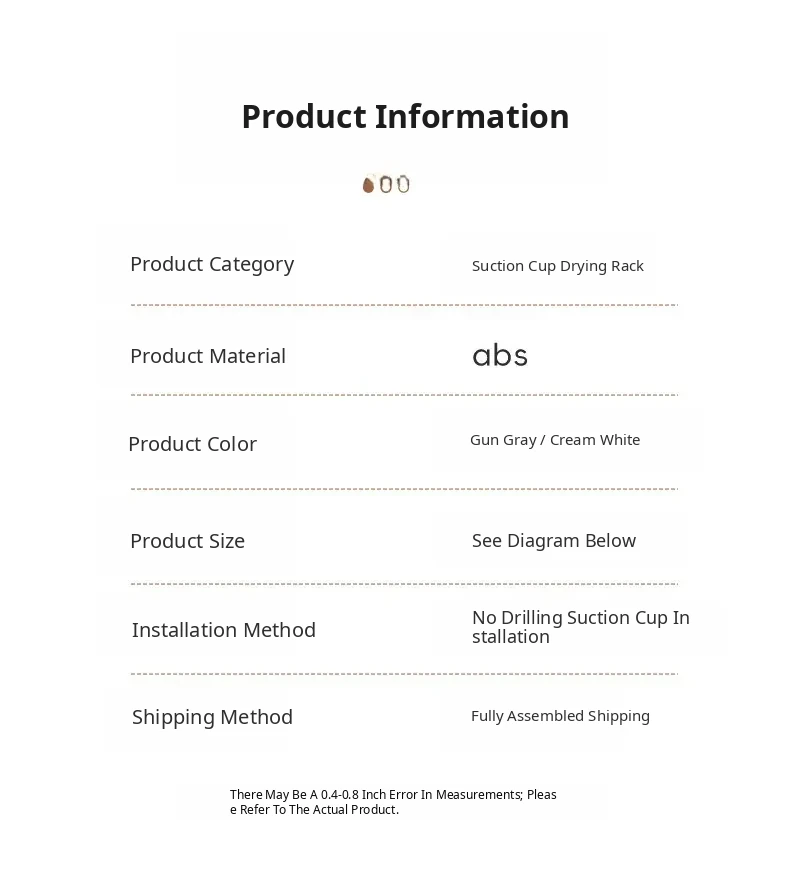The image size is (790, 879).
Task: Select the Product Category label
Action: (x=212, y=264)
